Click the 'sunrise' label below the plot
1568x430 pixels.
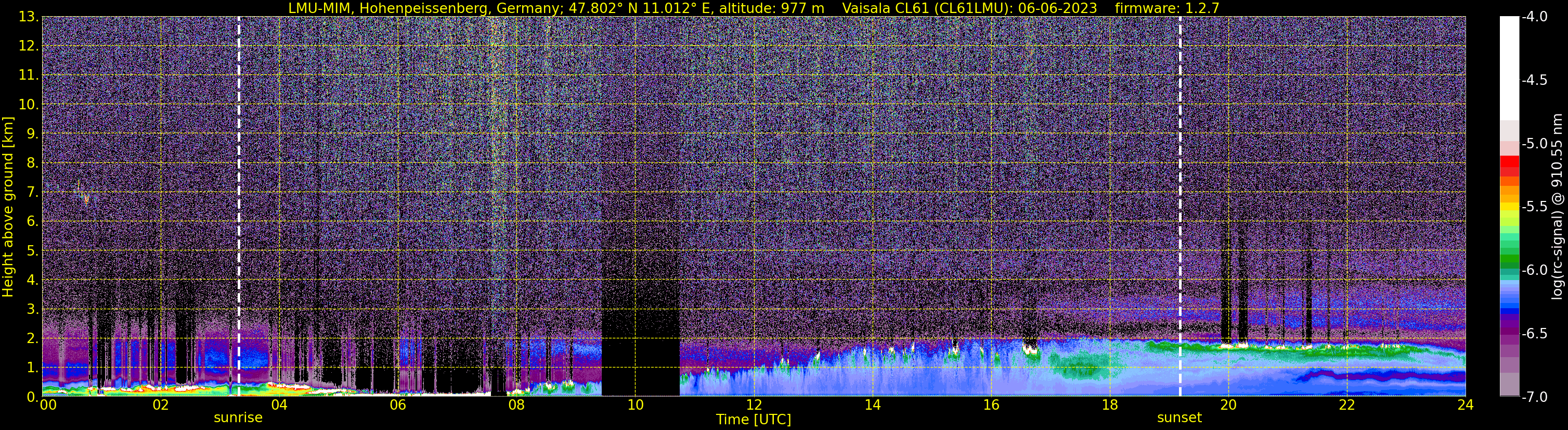click(x=238, y=418)
